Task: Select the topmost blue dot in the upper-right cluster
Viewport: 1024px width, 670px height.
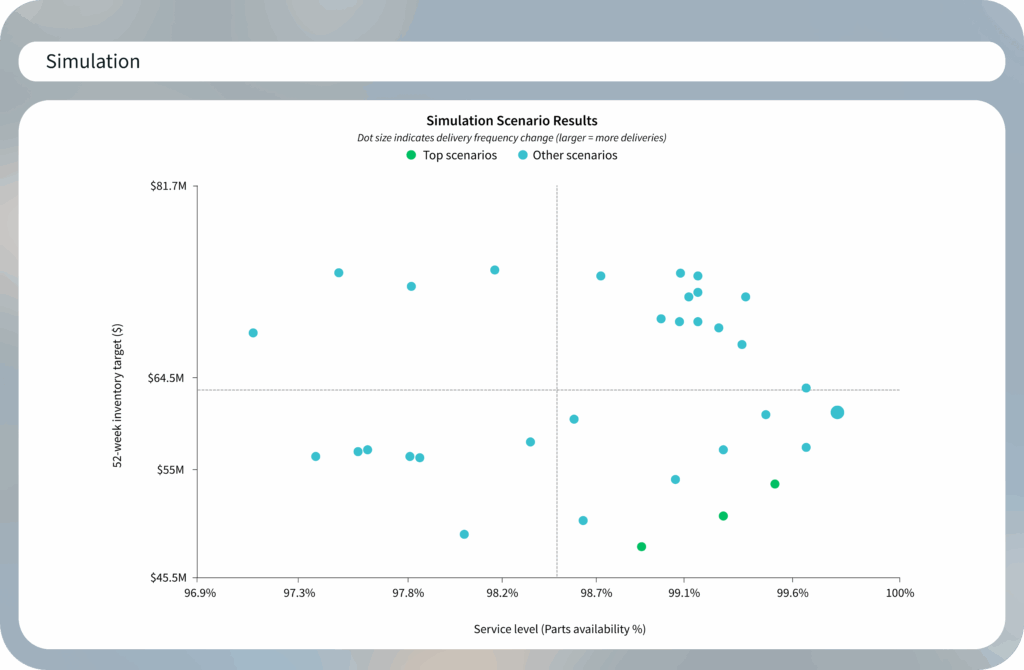Action: point(681,271)
